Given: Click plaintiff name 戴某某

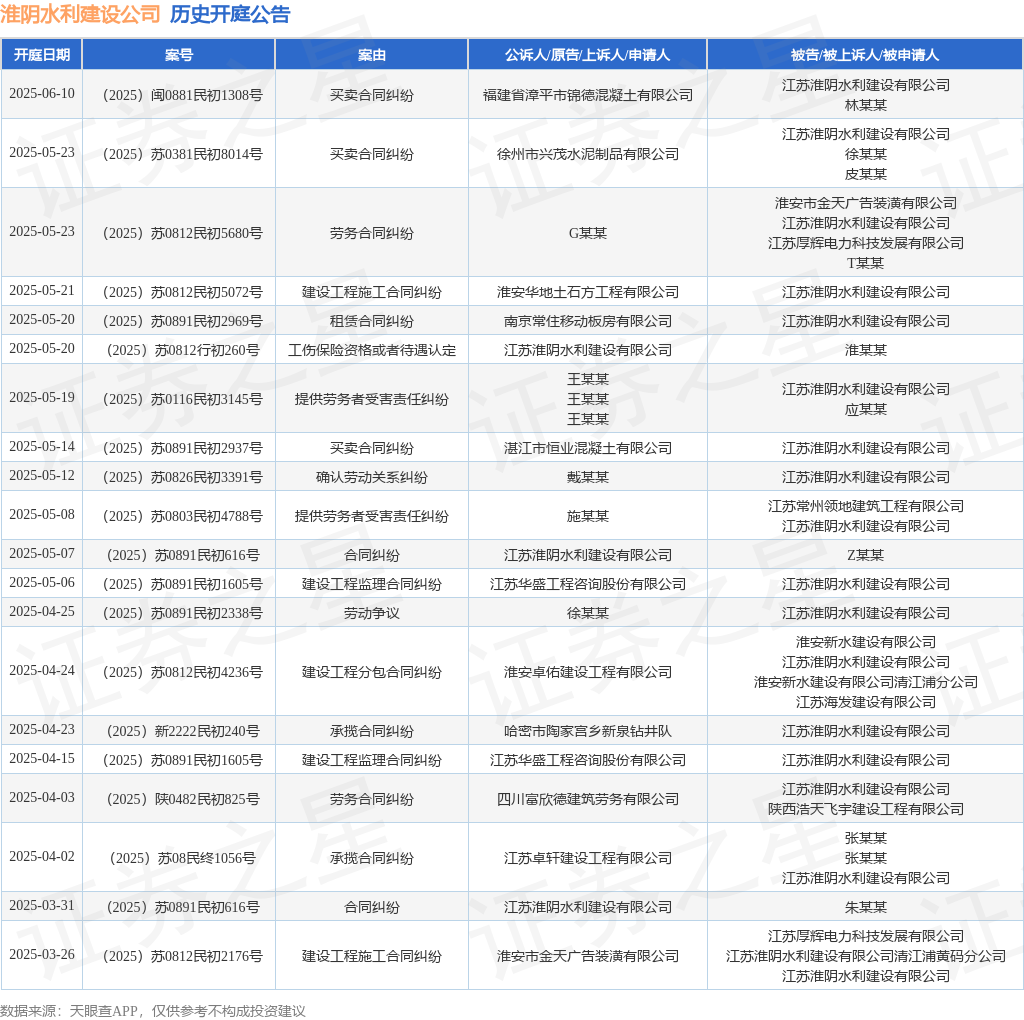Looking at the screenshot, I should [588, 477].
